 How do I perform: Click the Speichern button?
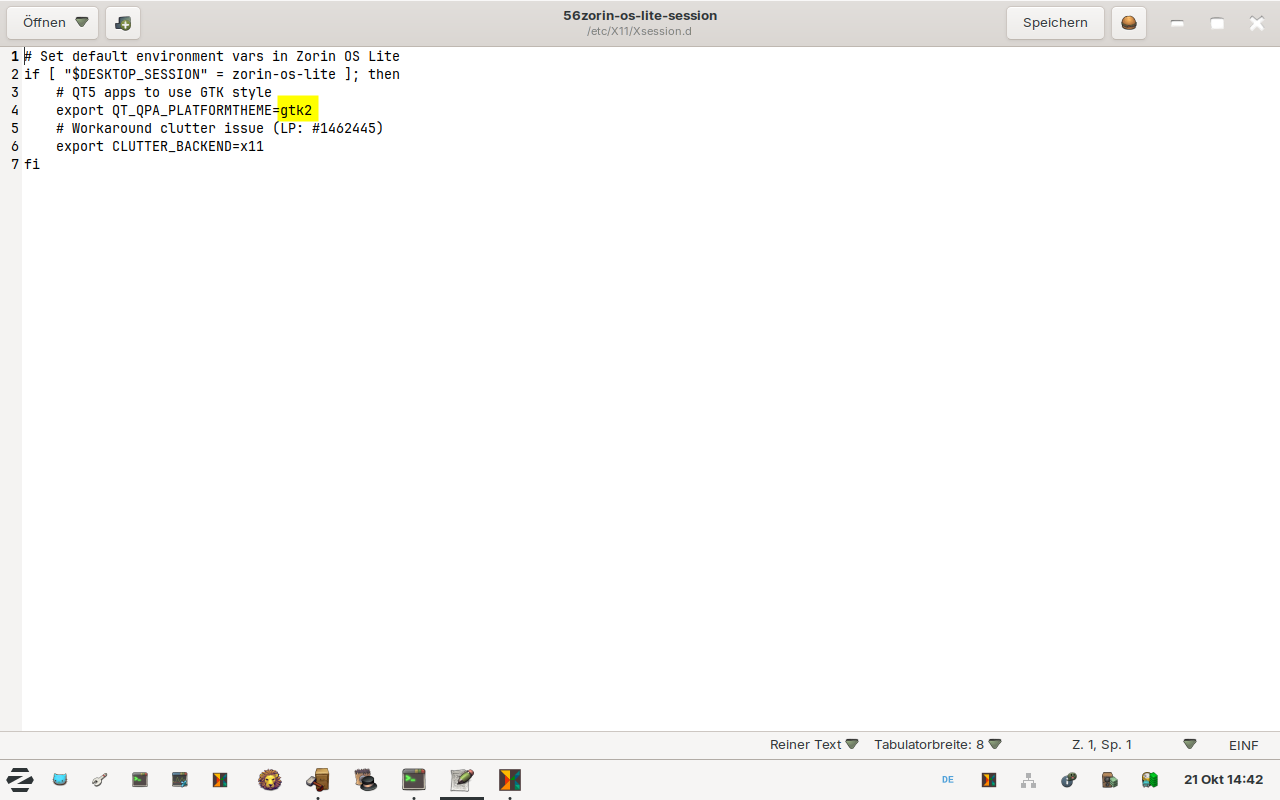point(1055,23)
